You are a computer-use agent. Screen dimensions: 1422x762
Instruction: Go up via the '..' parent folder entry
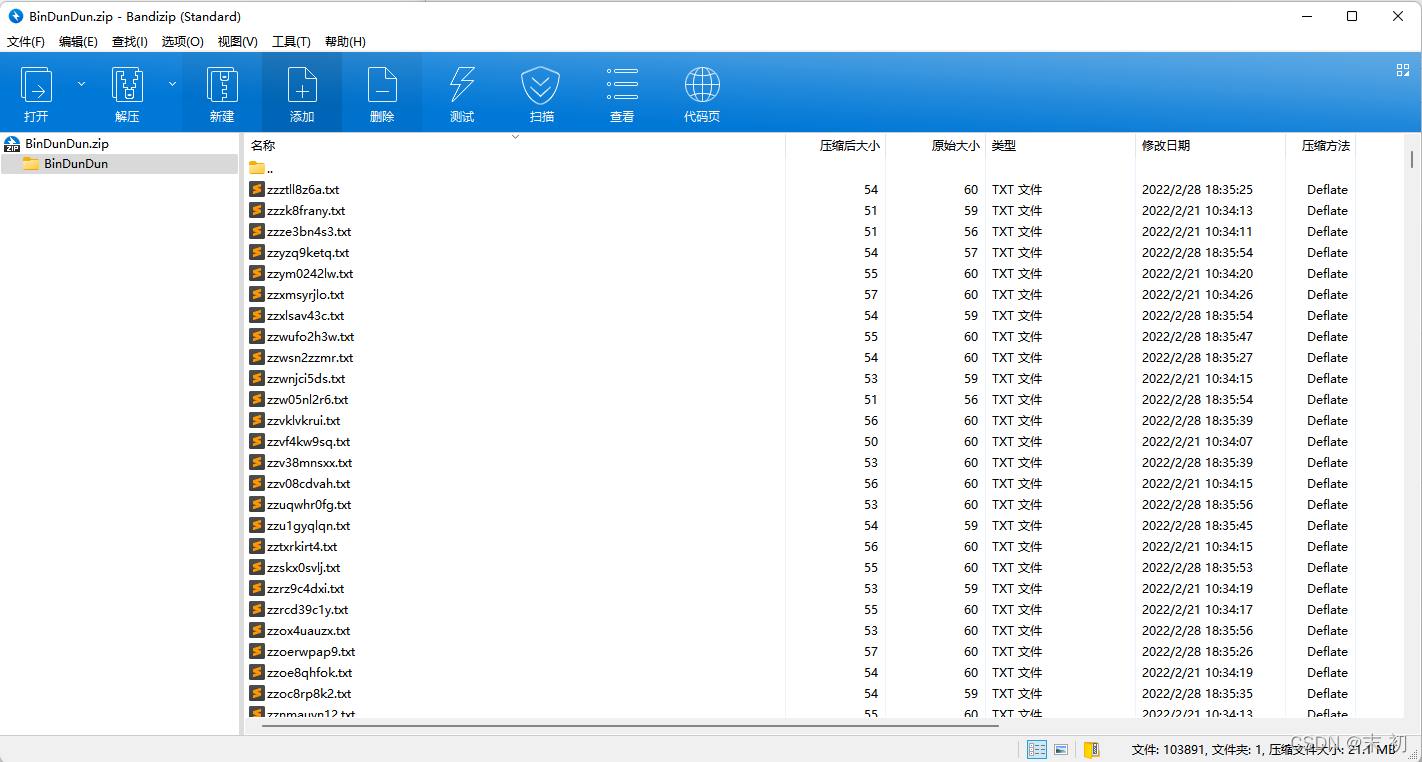coord(262,168)
